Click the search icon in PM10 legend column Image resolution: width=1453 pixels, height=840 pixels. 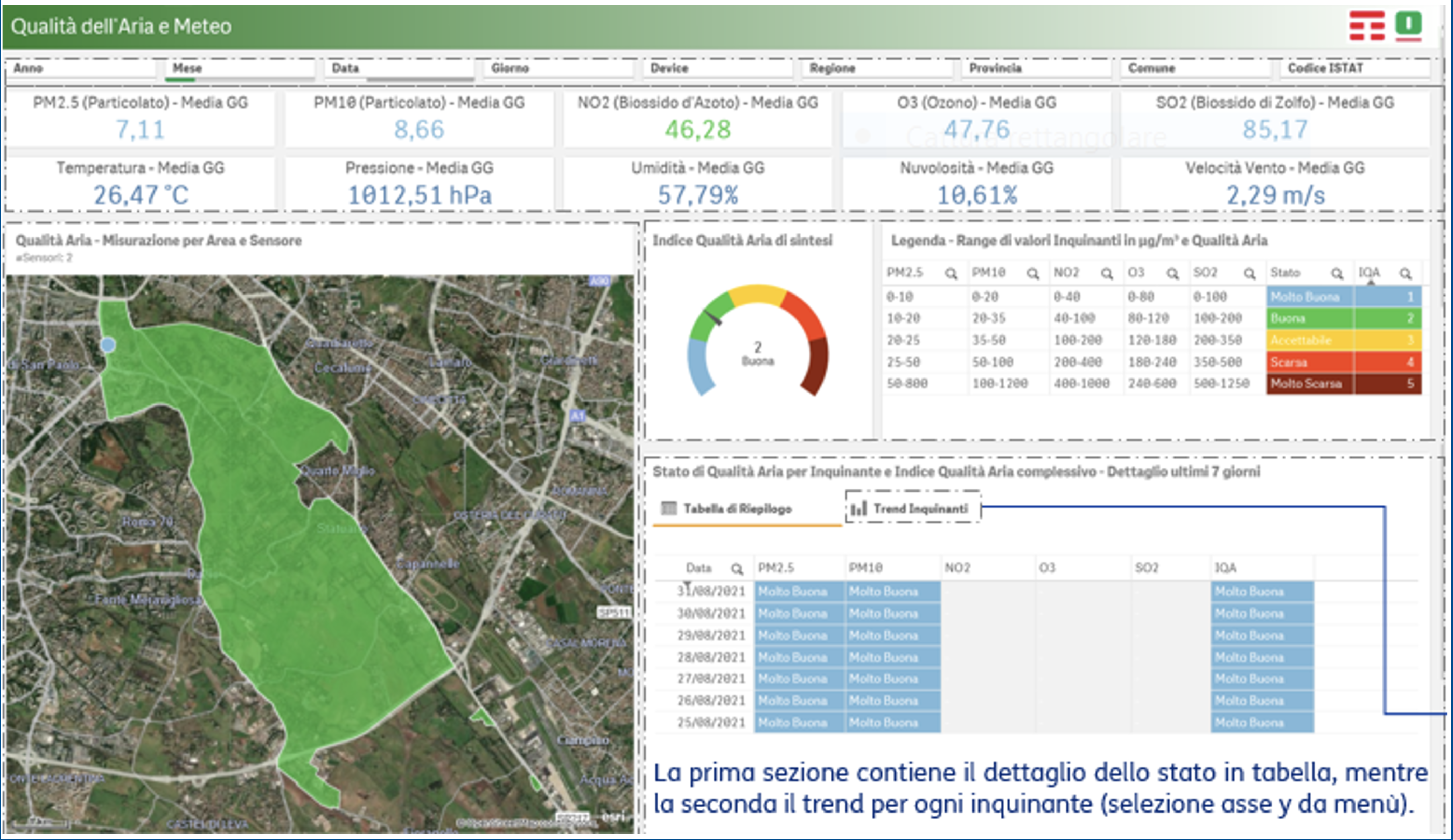click(x=1032, y=274)
